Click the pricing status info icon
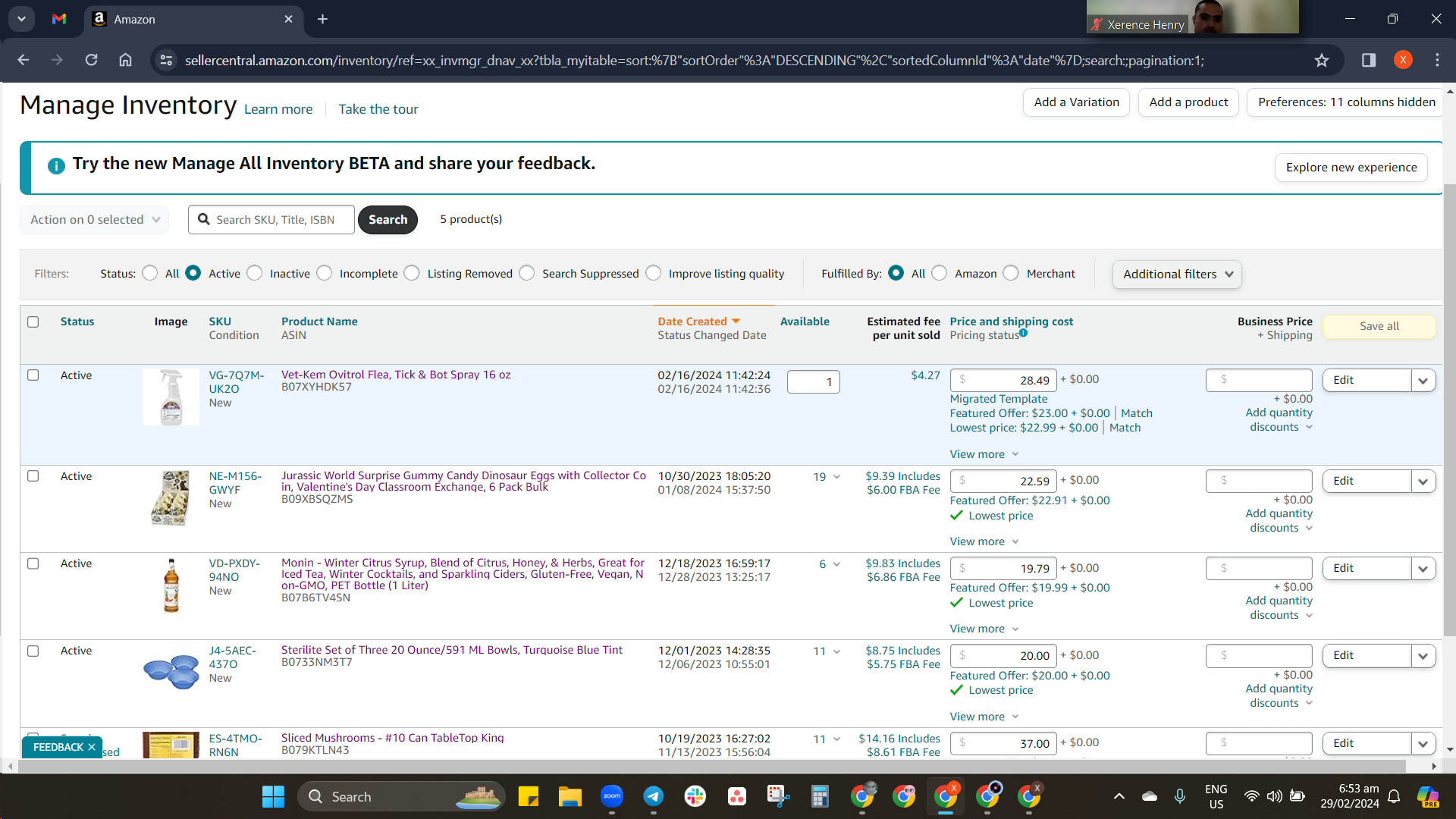The image size is (1456, 819). pyautogui.click(x=1024, y=333)
